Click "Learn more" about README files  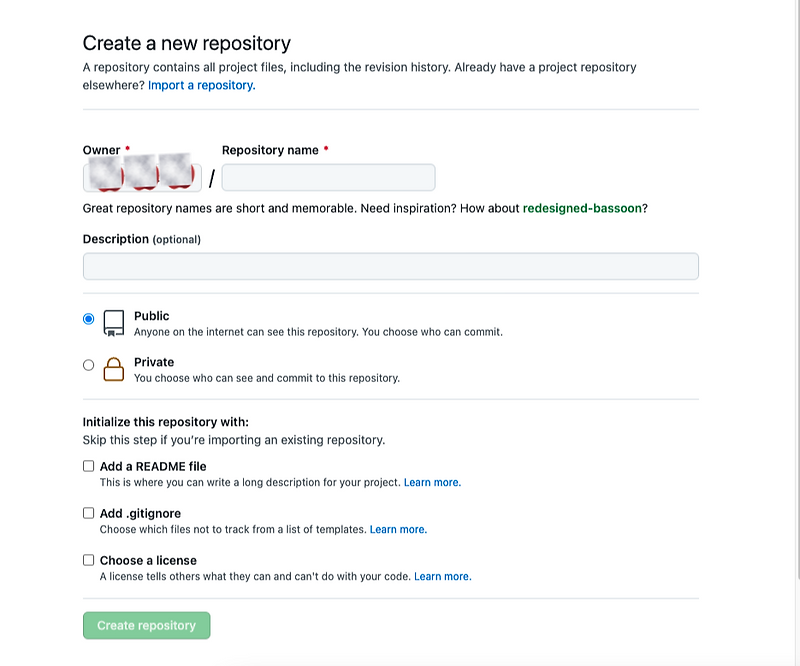click(431, 482)
